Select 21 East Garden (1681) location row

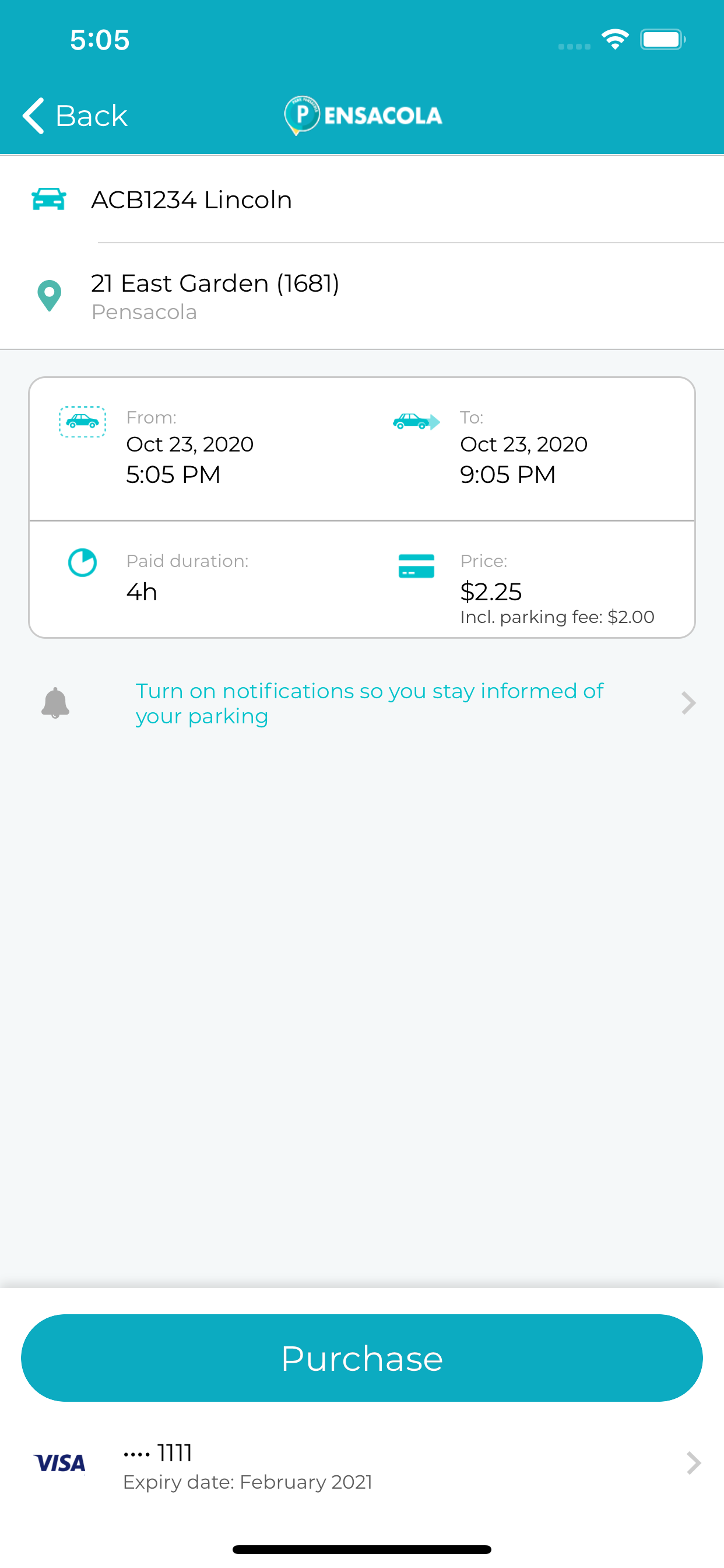click(362, 296)
